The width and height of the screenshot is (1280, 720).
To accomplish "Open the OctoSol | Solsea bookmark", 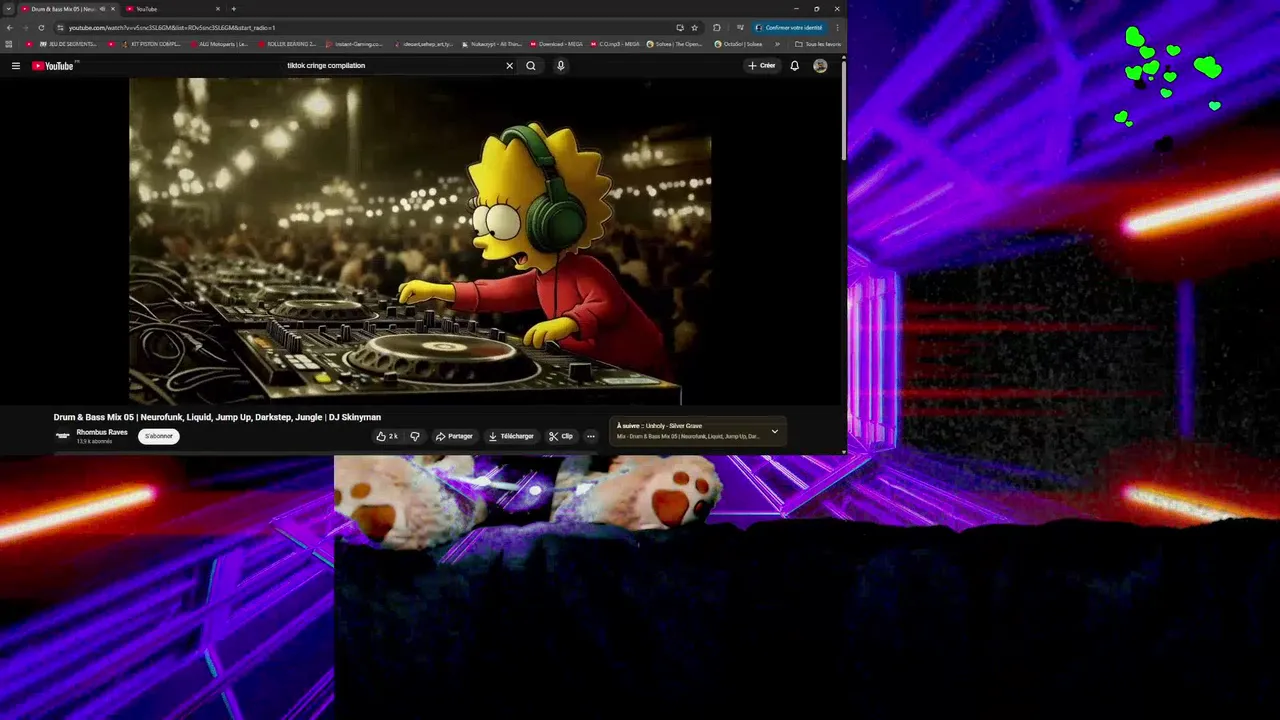I will (x=738, y=44).
